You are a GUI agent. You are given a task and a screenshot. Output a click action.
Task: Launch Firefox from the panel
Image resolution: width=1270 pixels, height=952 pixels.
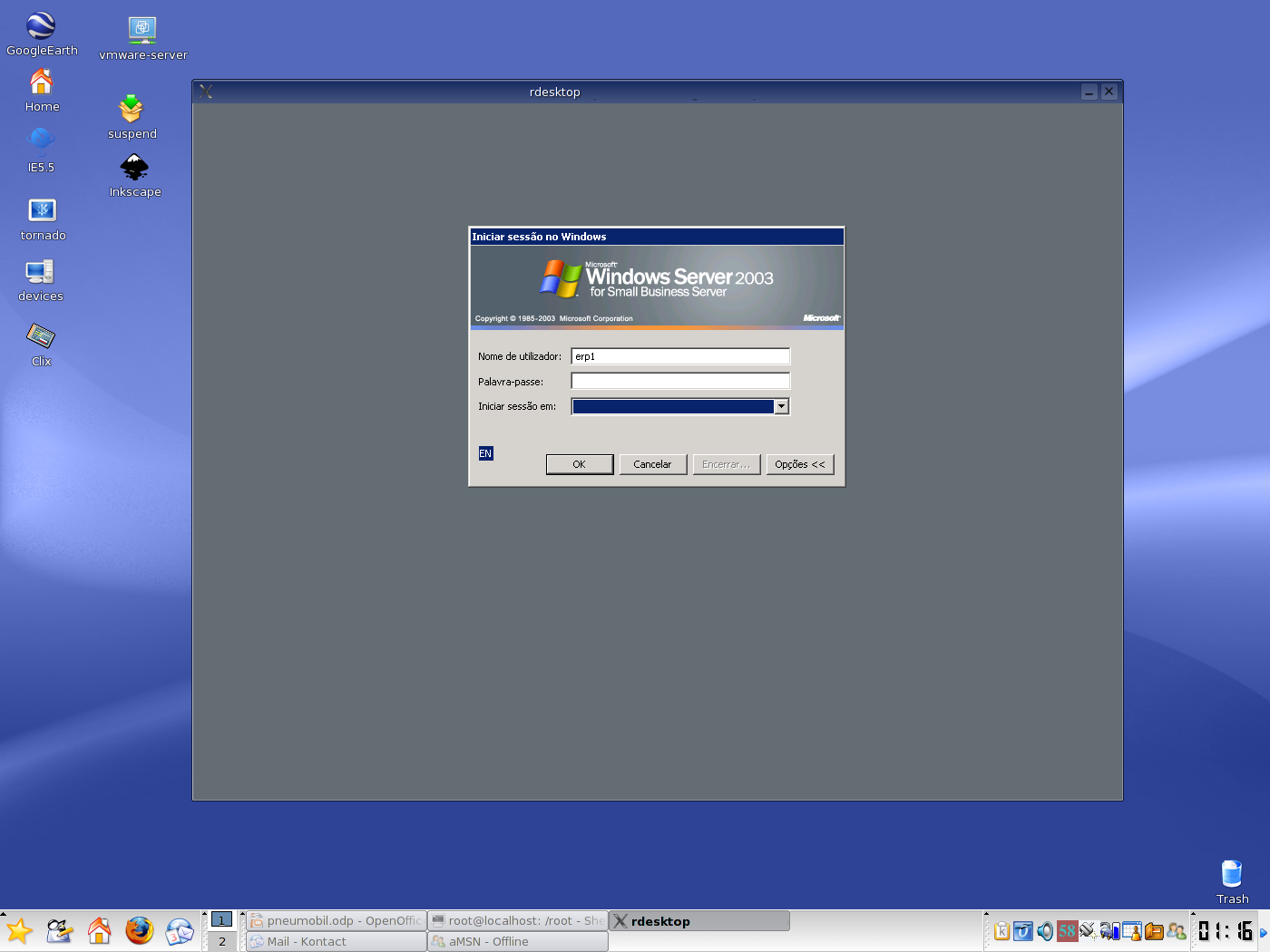[x=139, y=931]
